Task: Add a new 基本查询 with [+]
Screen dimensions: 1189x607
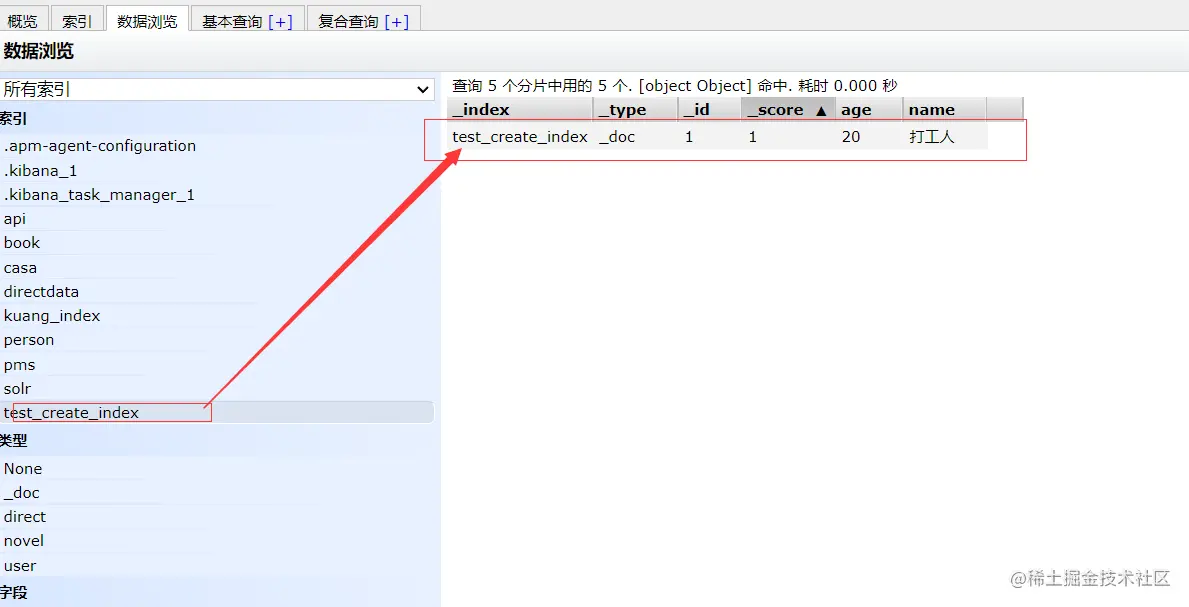Action: point(280,21)
